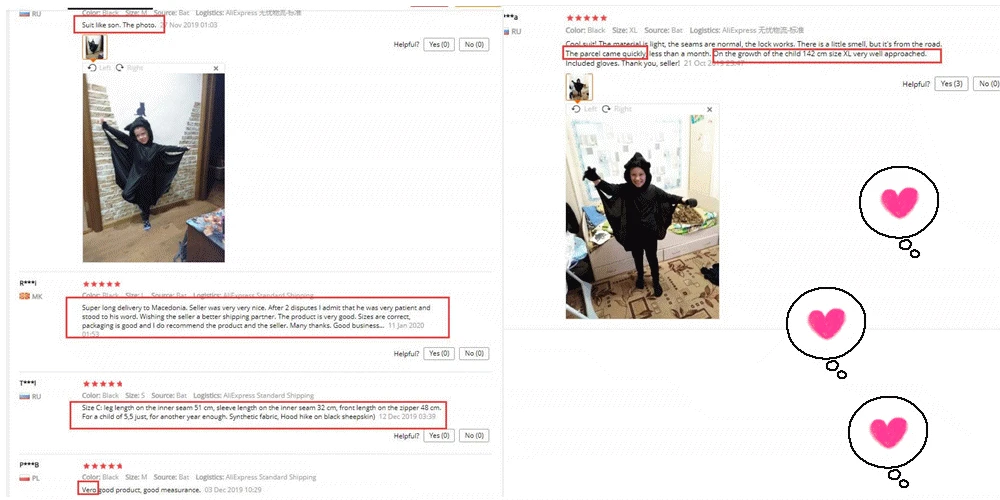This screenshot has height=500, width=1000.
Task: Click 'The parcel came quickly' text in the review
Action: (605, 54)
